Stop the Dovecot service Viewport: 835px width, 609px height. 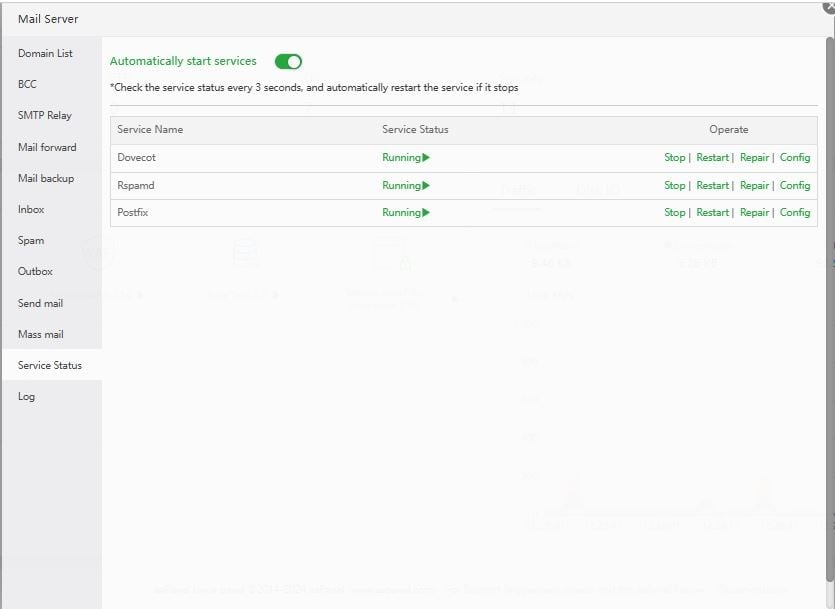(675, 158)
